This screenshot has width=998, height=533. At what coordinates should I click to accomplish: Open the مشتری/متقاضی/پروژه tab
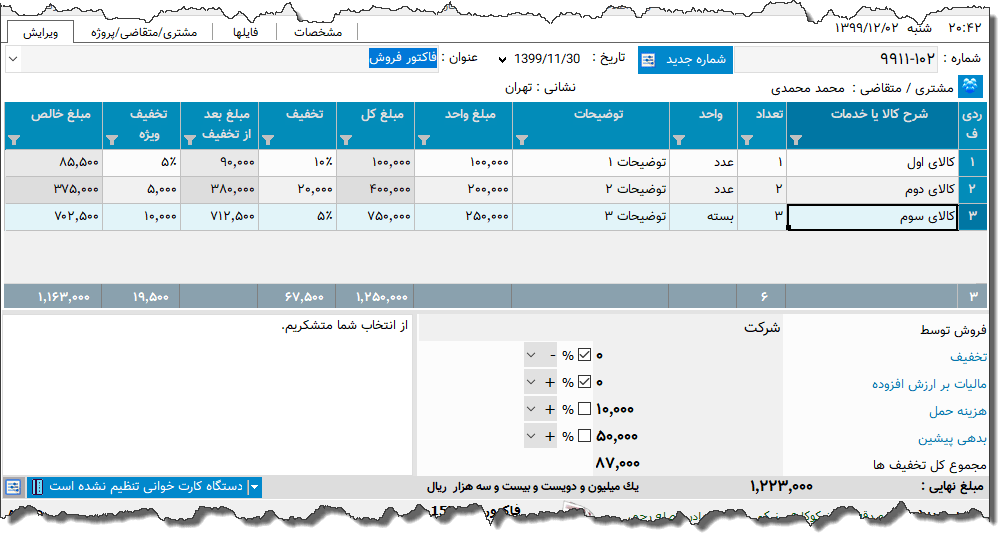click(x=144, y=32)
